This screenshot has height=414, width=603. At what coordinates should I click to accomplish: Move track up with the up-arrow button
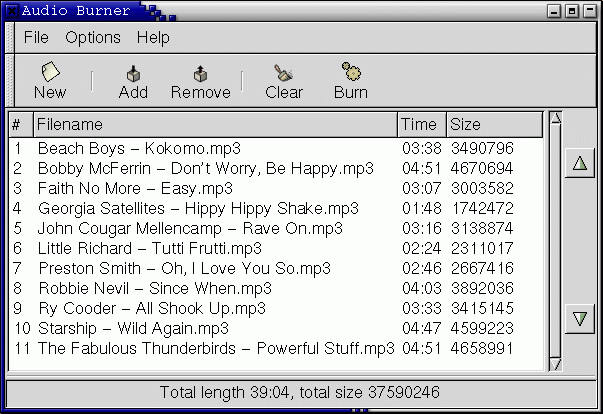tap(580, 163)
